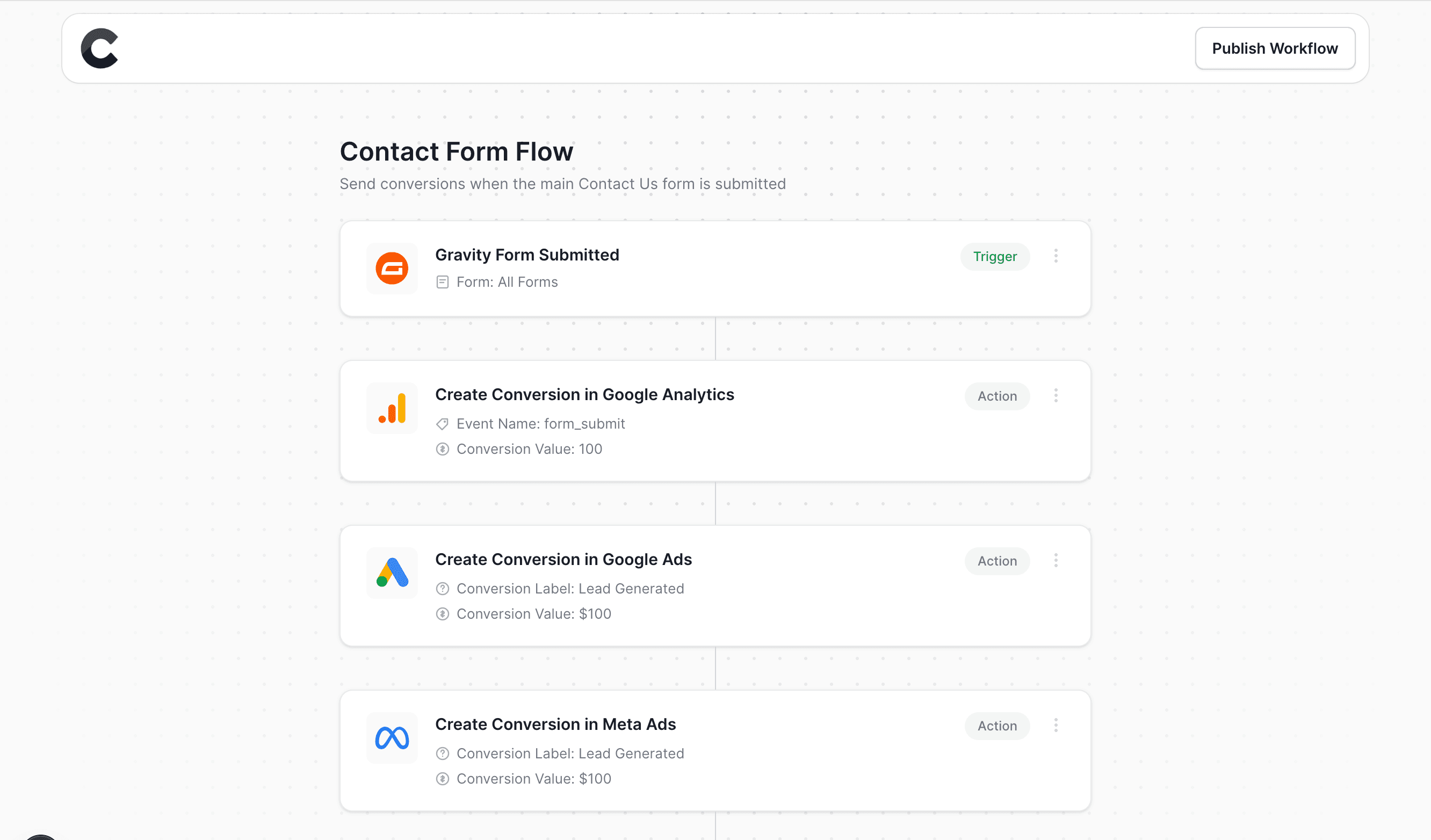Click the Contact Form Flow title

pos(456,151)
